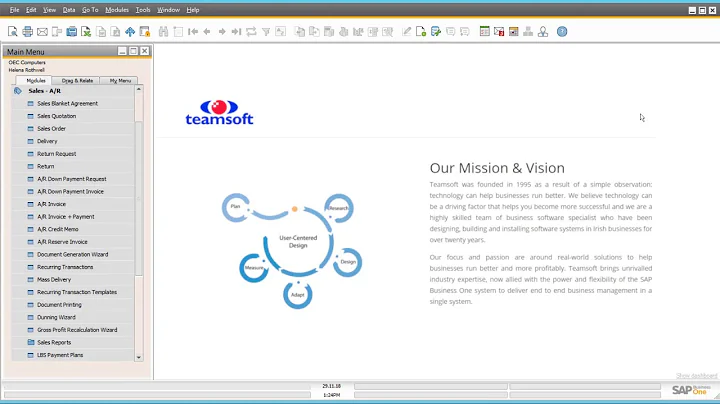Viewport: 720px width, 404px height.
Task: Export to Excel using the green X icon
Action: click(x=86, y=31)
